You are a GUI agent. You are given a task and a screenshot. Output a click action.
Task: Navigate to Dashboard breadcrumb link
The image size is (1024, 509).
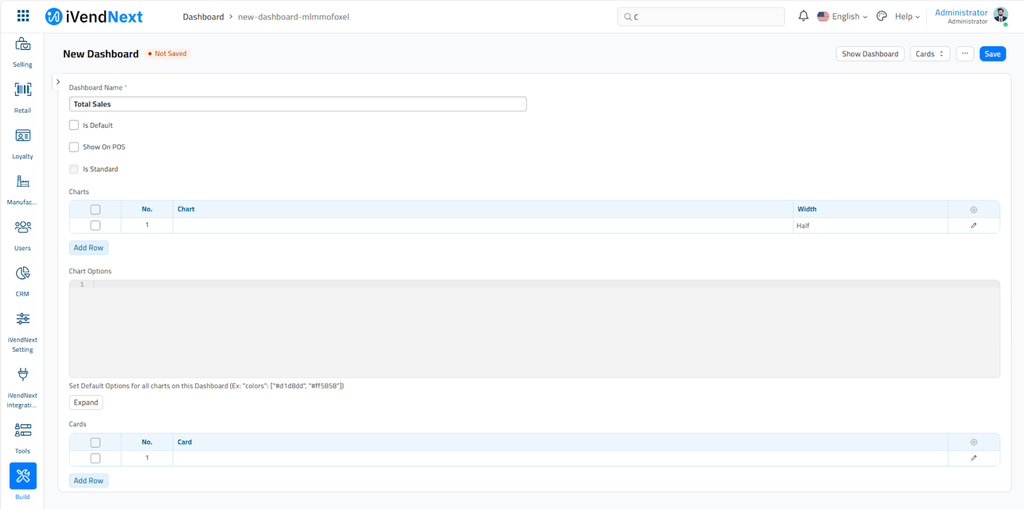pos(203,17)
